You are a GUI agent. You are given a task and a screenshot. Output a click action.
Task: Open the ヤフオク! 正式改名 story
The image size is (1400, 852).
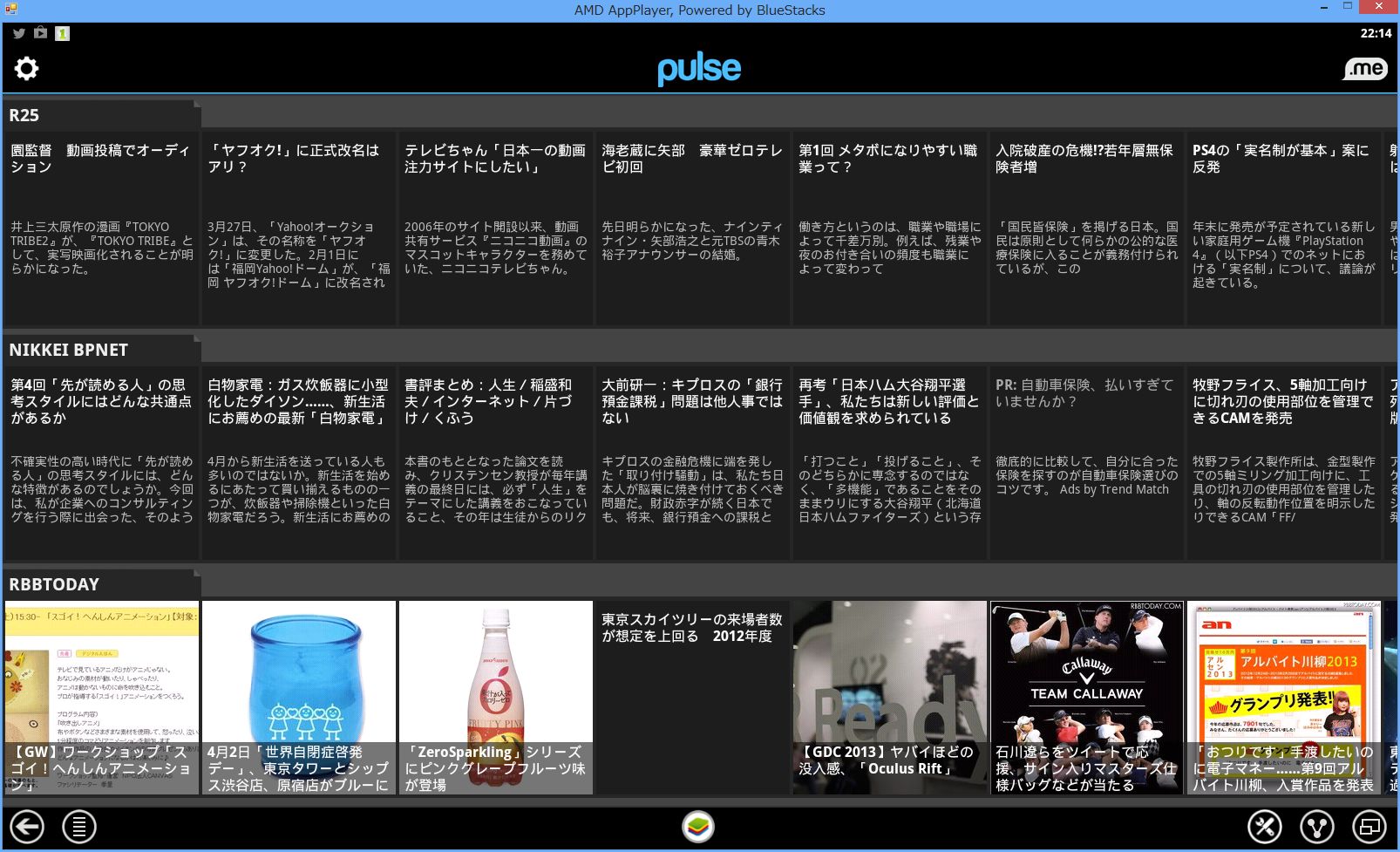[x=299, y=228]
